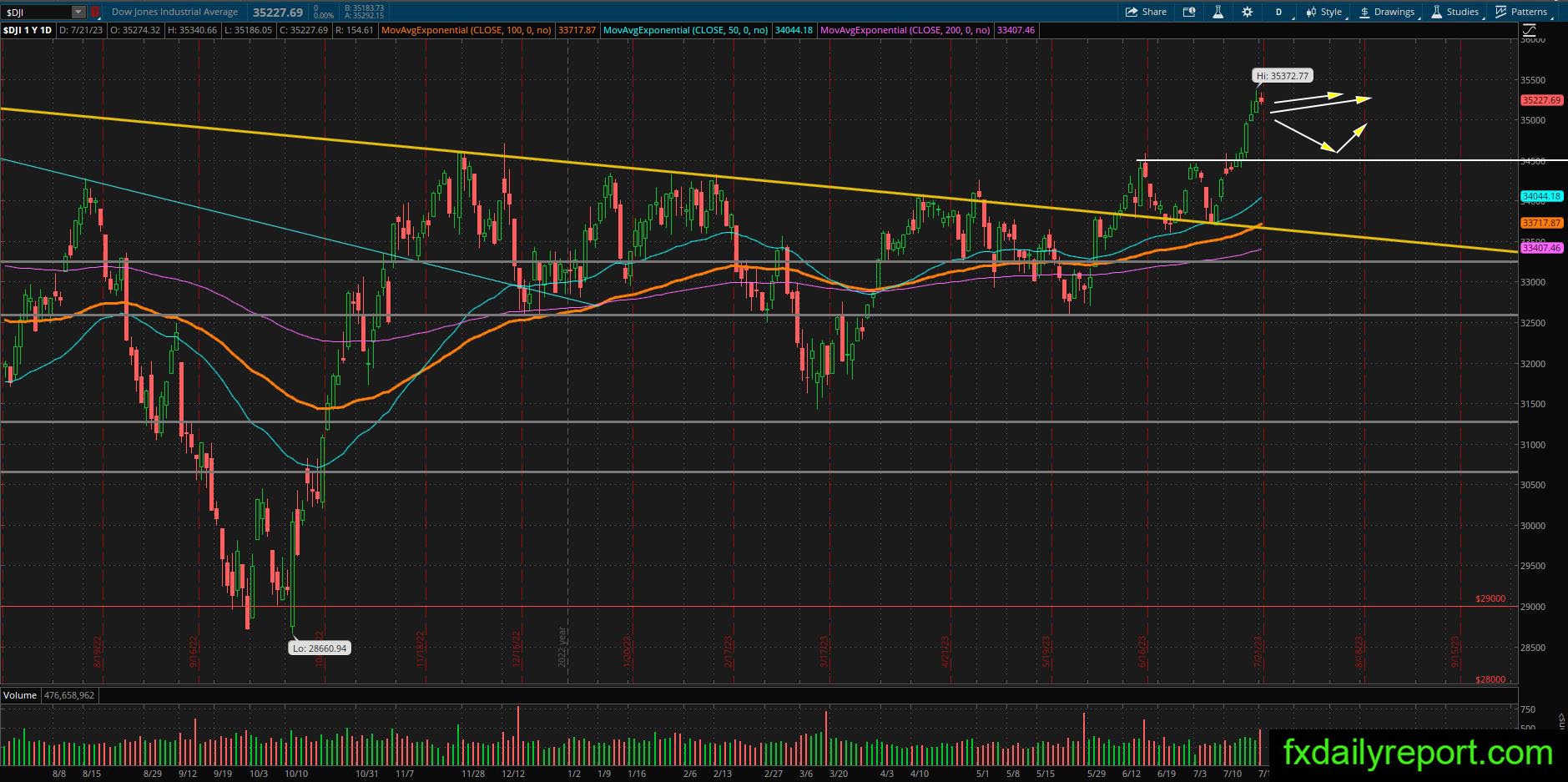
Task: Click the $DJI symbol input field
Action: (x=37, y=13)
